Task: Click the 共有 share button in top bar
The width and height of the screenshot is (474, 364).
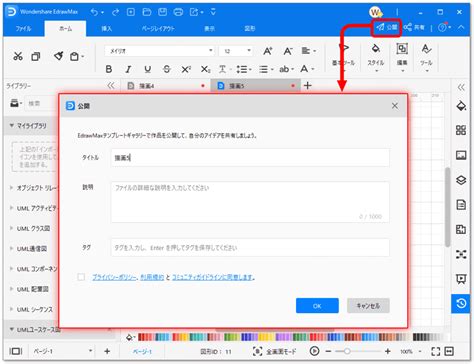Action: [414, 27]
